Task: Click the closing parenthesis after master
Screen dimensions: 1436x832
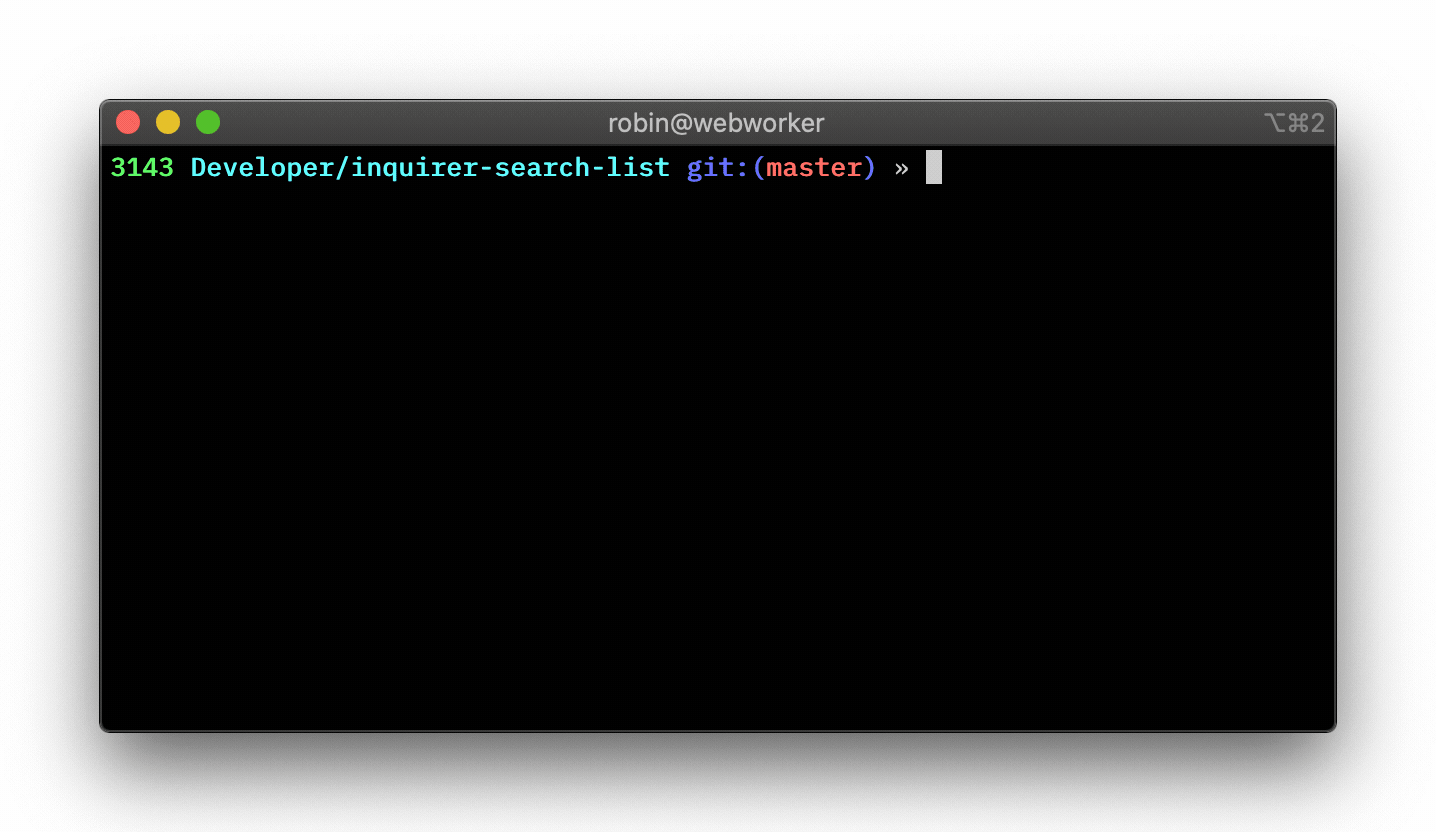Action: (870, 168)
